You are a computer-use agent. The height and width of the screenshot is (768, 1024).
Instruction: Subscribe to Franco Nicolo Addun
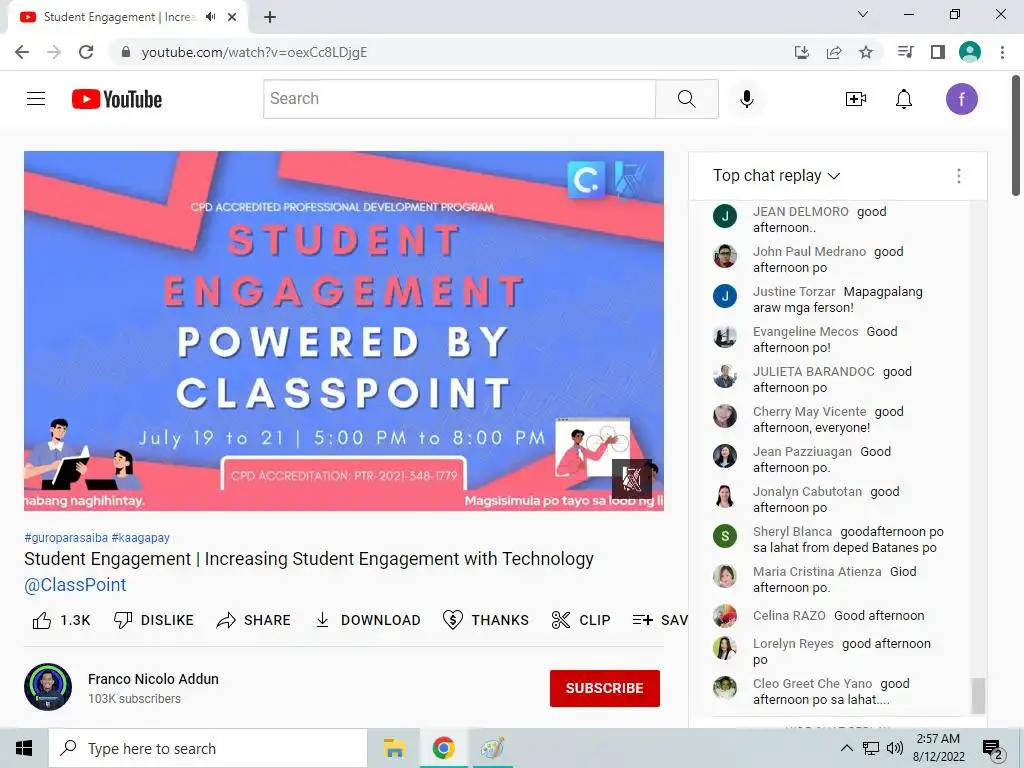click(x=605, y=688)
